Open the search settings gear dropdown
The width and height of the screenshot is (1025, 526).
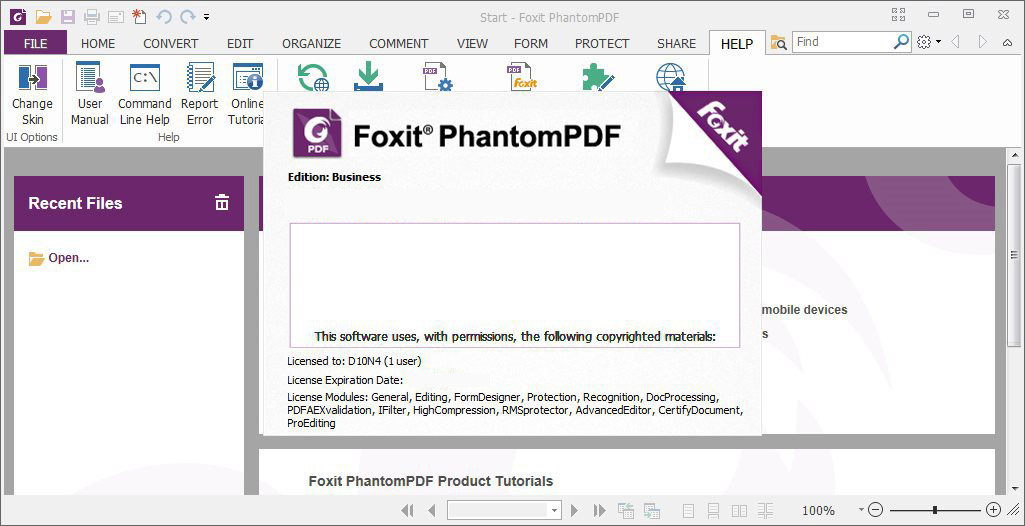coord(929,42)
